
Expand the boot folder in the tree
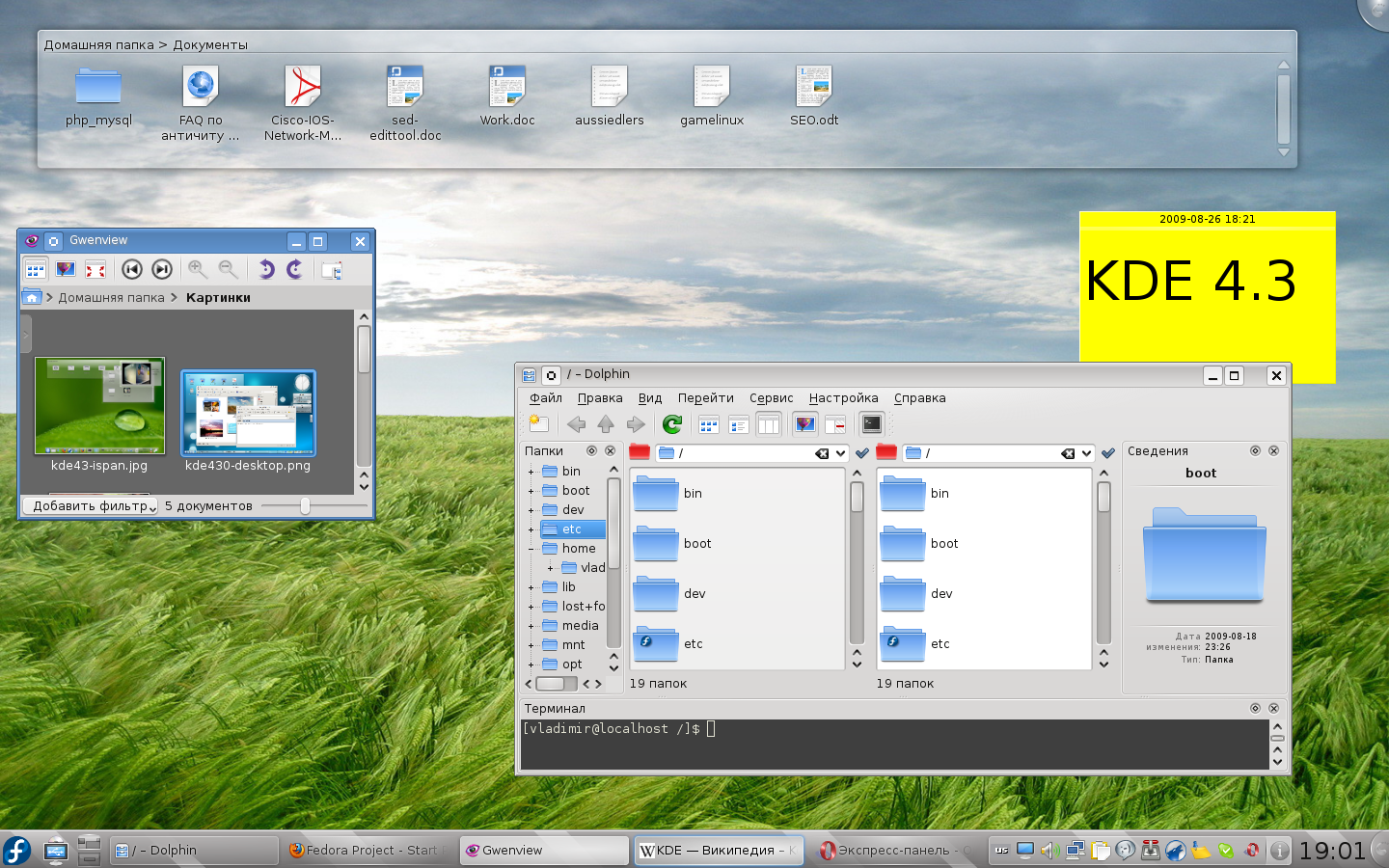pyautogui.click(x=531, y=491)
